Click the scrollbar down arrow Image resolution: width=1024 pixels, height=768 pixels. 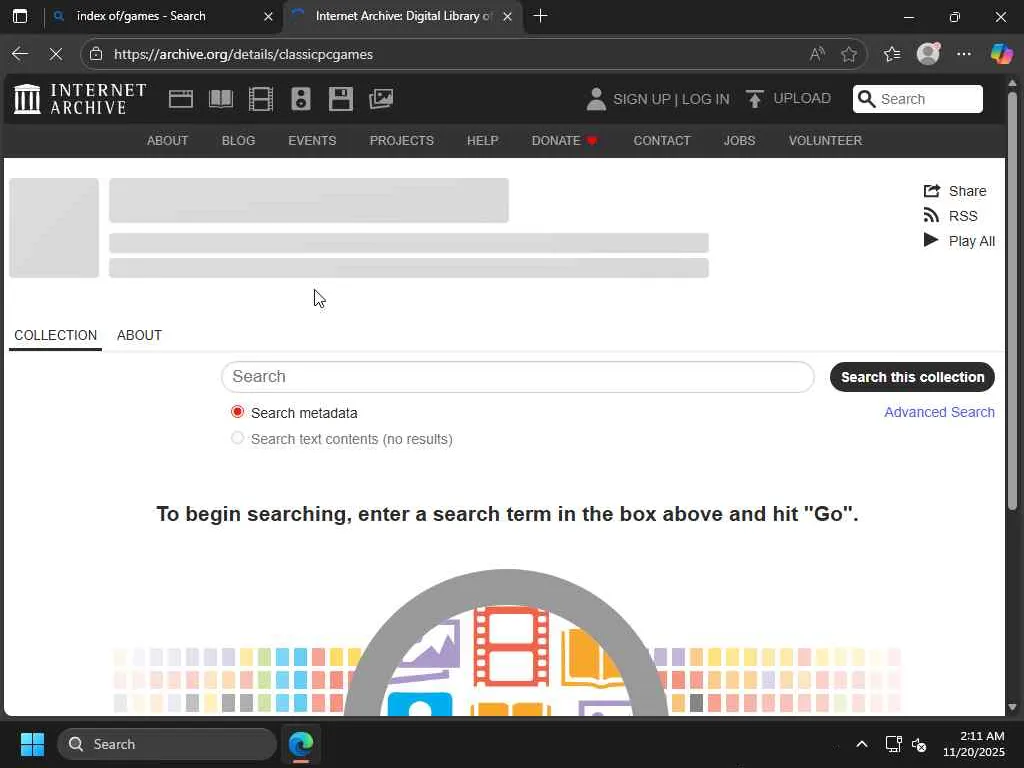(x=1012, y=707)
